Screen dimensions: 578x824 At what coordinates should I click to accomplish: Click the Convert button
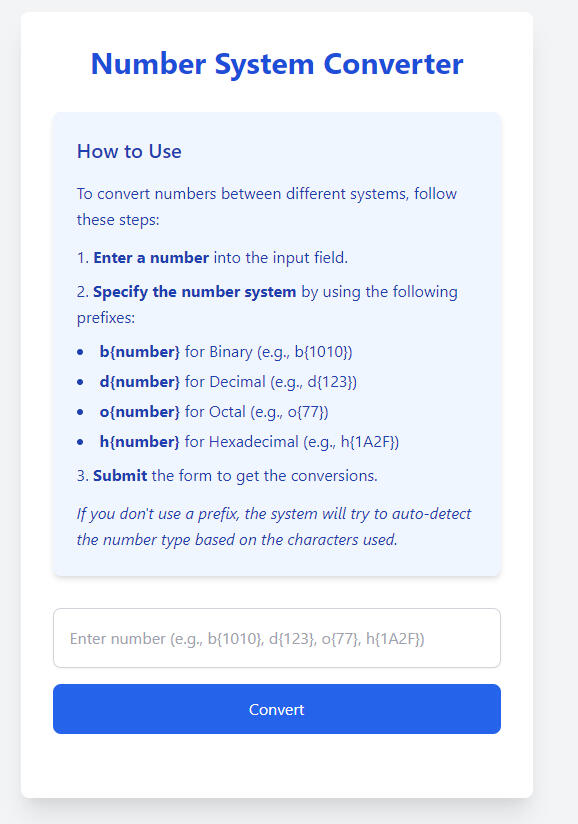[x=277, y=709]
